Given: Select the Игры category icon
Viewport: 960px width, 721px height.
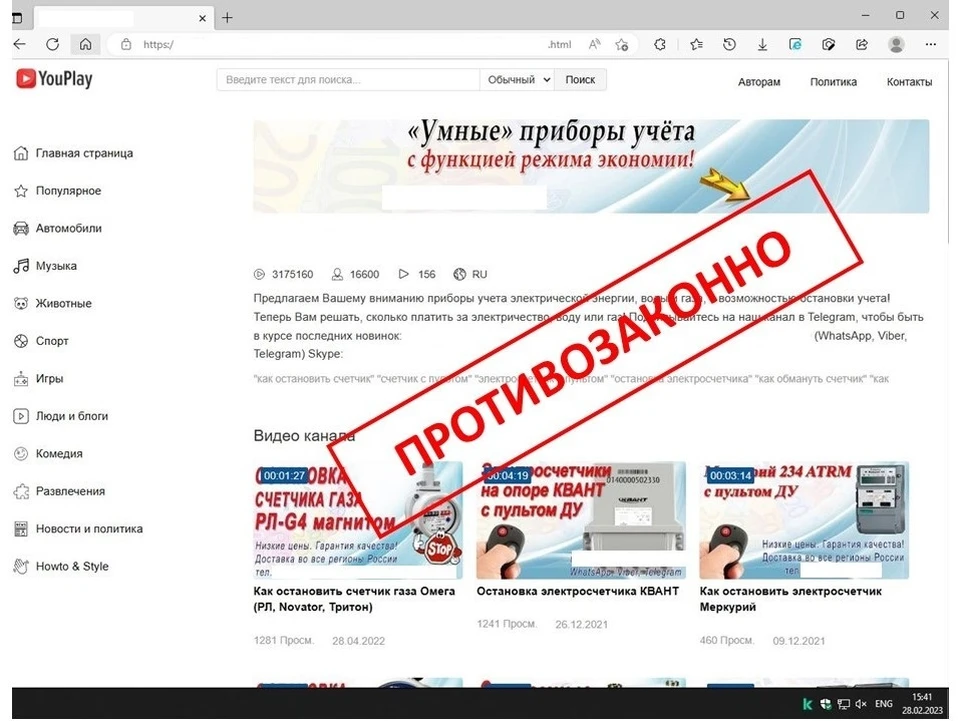Looking at the screenshot, I should [20, 379].
